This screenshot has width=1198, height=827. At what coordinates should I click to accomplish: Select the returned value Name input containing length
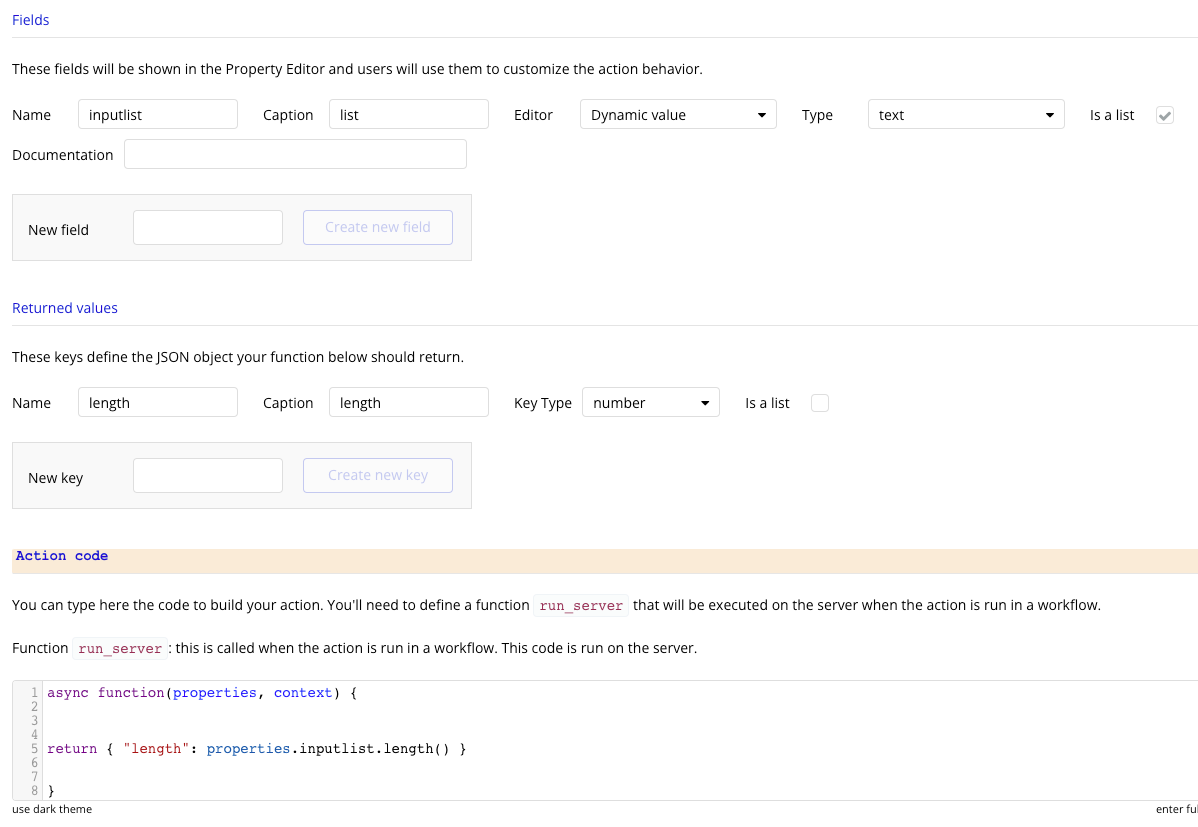click(158, 403)
